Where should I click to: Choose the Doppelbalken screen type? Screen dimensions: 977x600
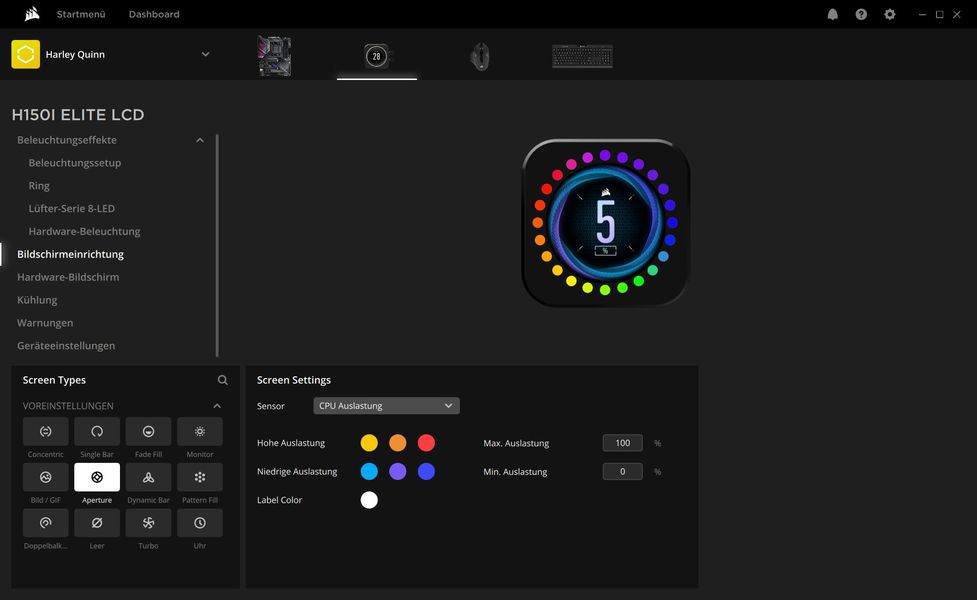(45, 523)
